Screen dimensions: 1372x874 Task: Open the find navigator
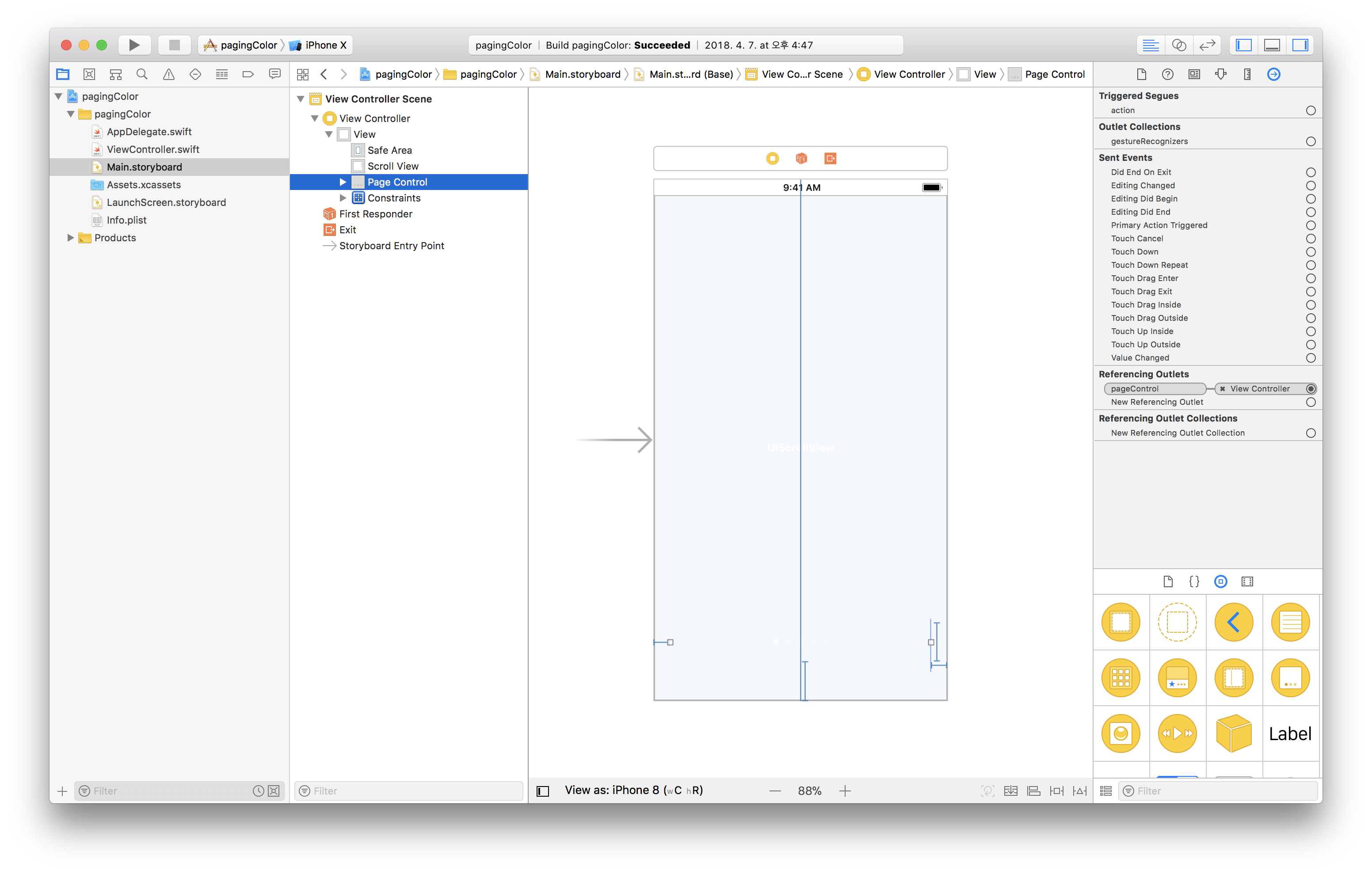click(142, 74)
